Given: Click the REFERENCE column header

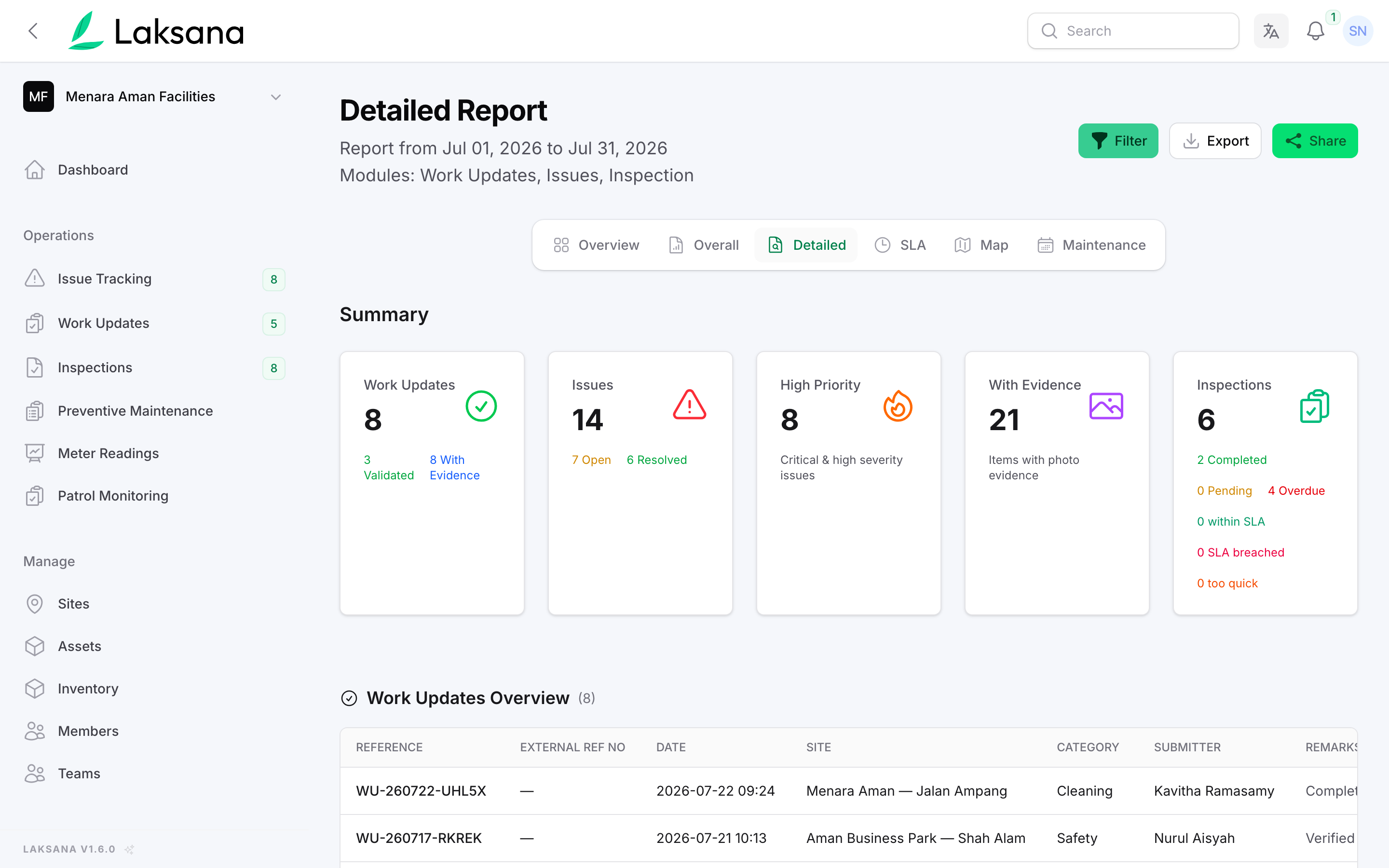Looking at the screenshot, I should 389,747.
